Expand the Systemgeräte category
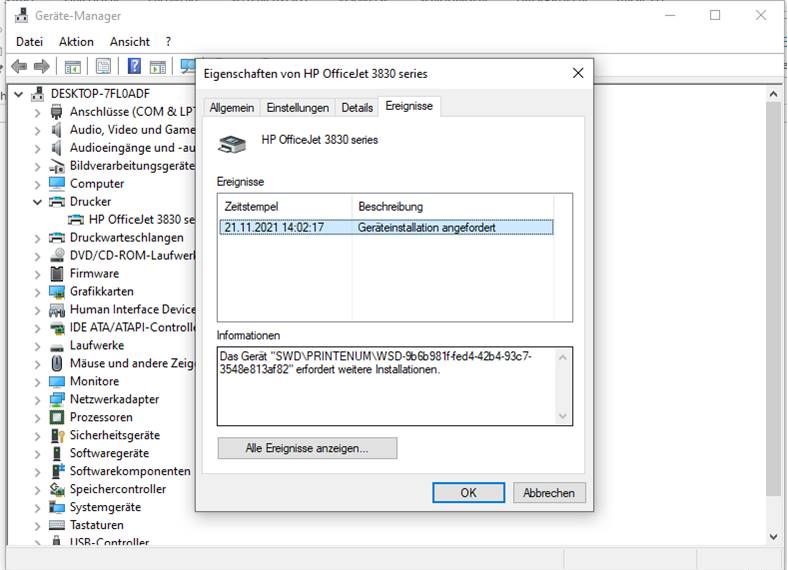Viewport: 788px width, 570px height. click(37, 507)
